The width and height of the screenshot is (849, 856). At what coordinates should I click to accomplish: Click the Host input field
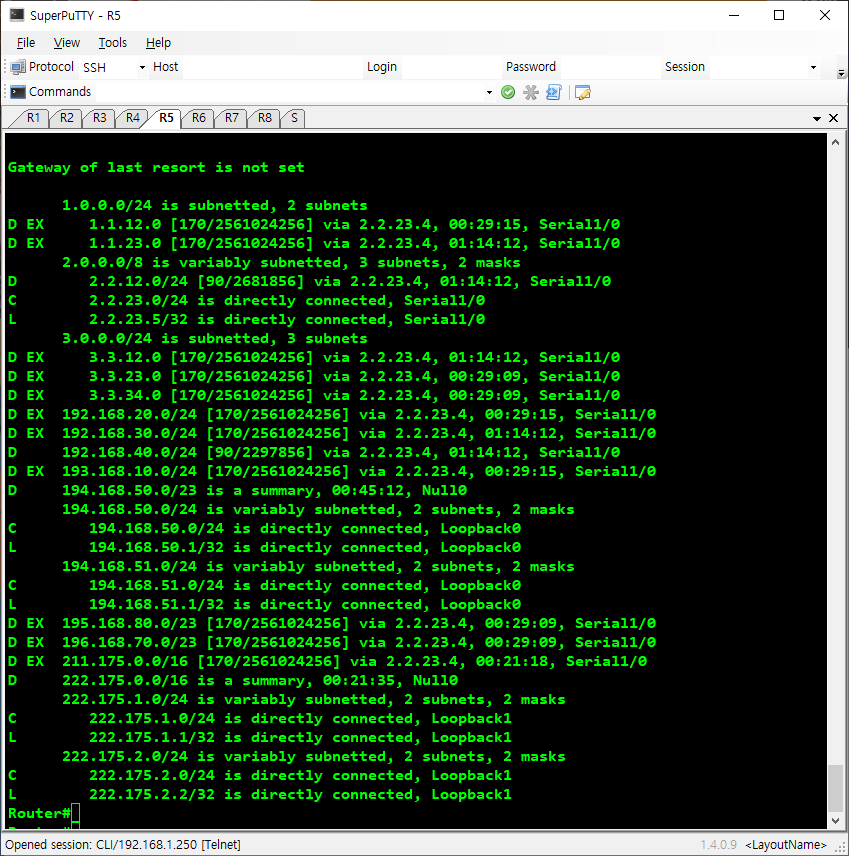click(271, 67)
